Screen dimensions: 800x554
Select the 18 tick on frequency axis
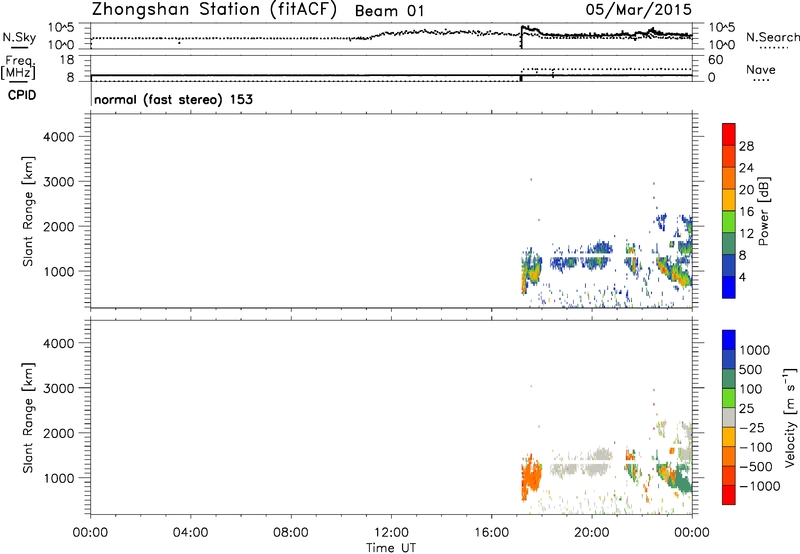click(67, 60)
